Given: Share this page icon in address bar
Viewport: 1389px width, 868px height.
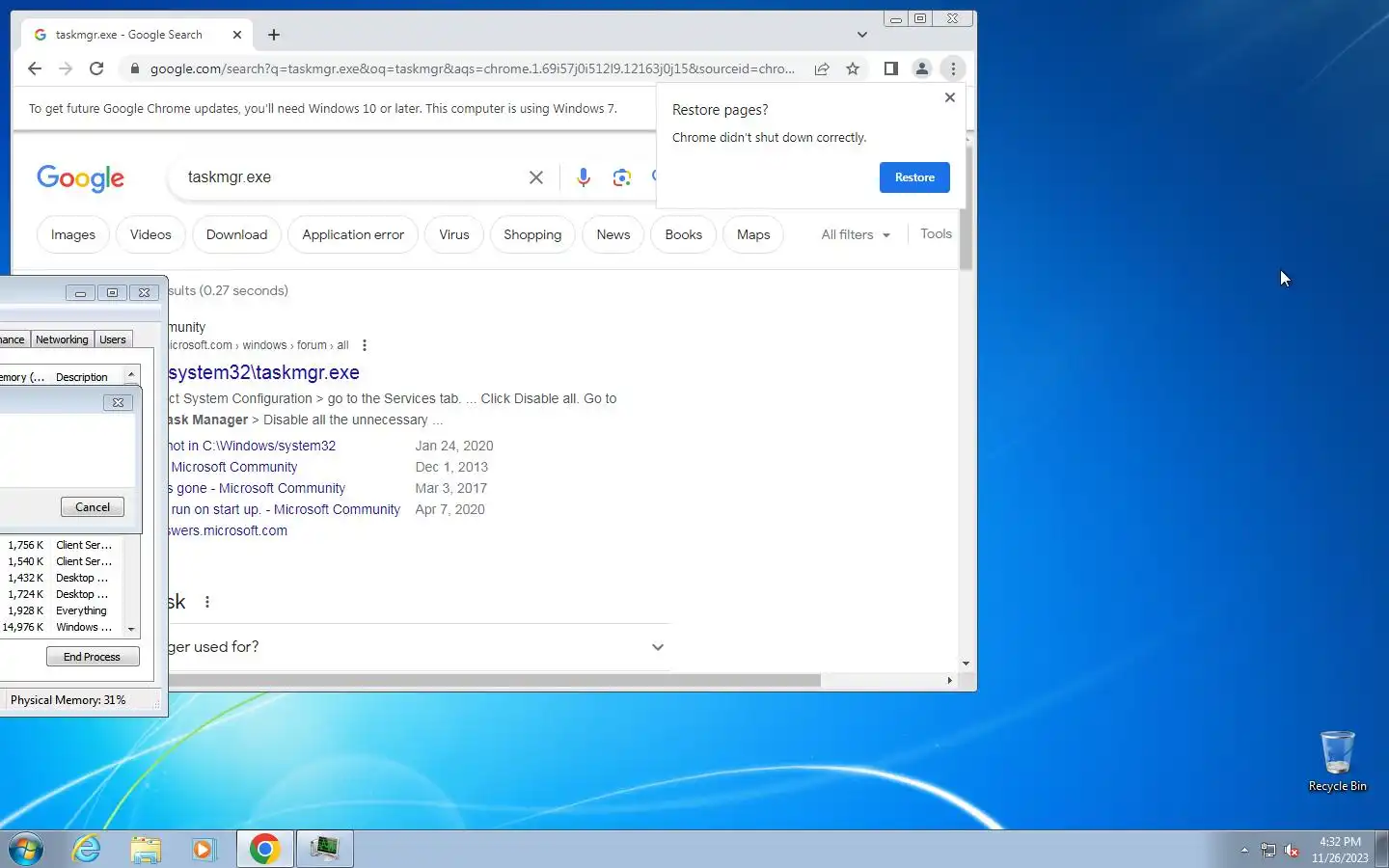Looking at the screenshot, I should (x=822, y=68).
